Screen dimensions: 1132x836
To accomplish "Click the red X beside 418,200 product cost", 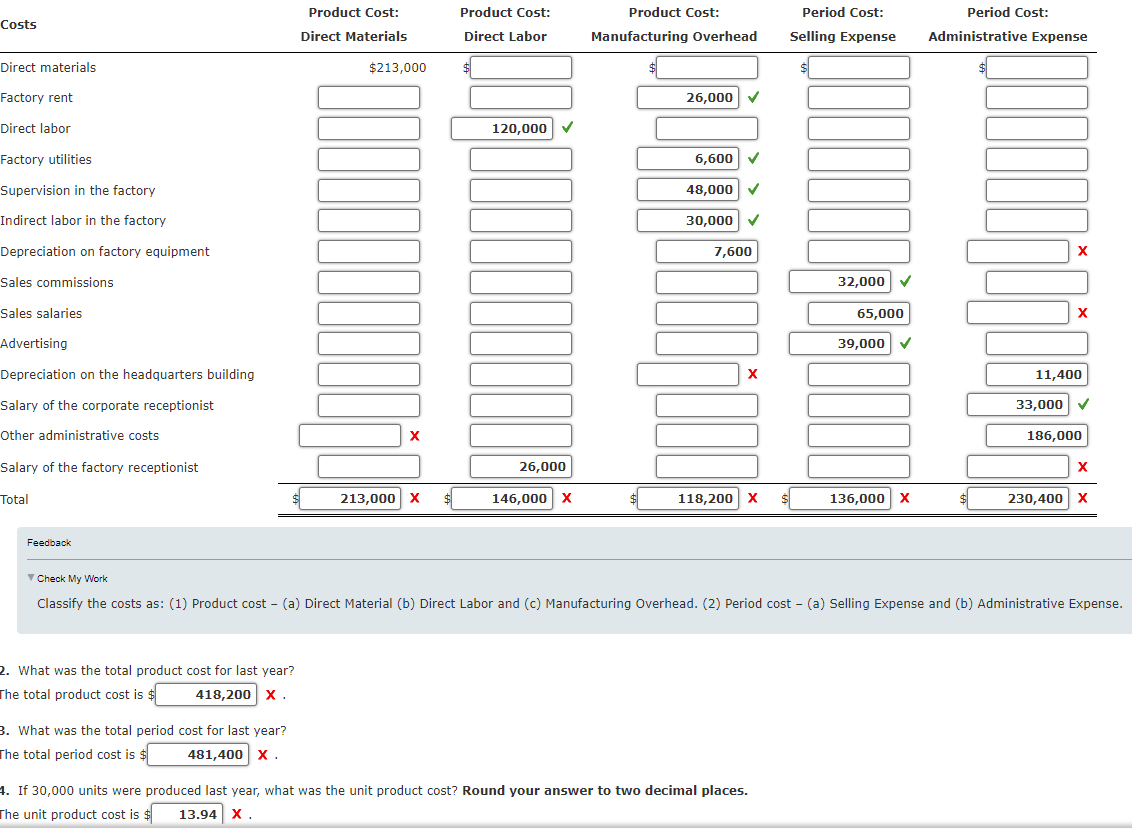I will 271,695.
